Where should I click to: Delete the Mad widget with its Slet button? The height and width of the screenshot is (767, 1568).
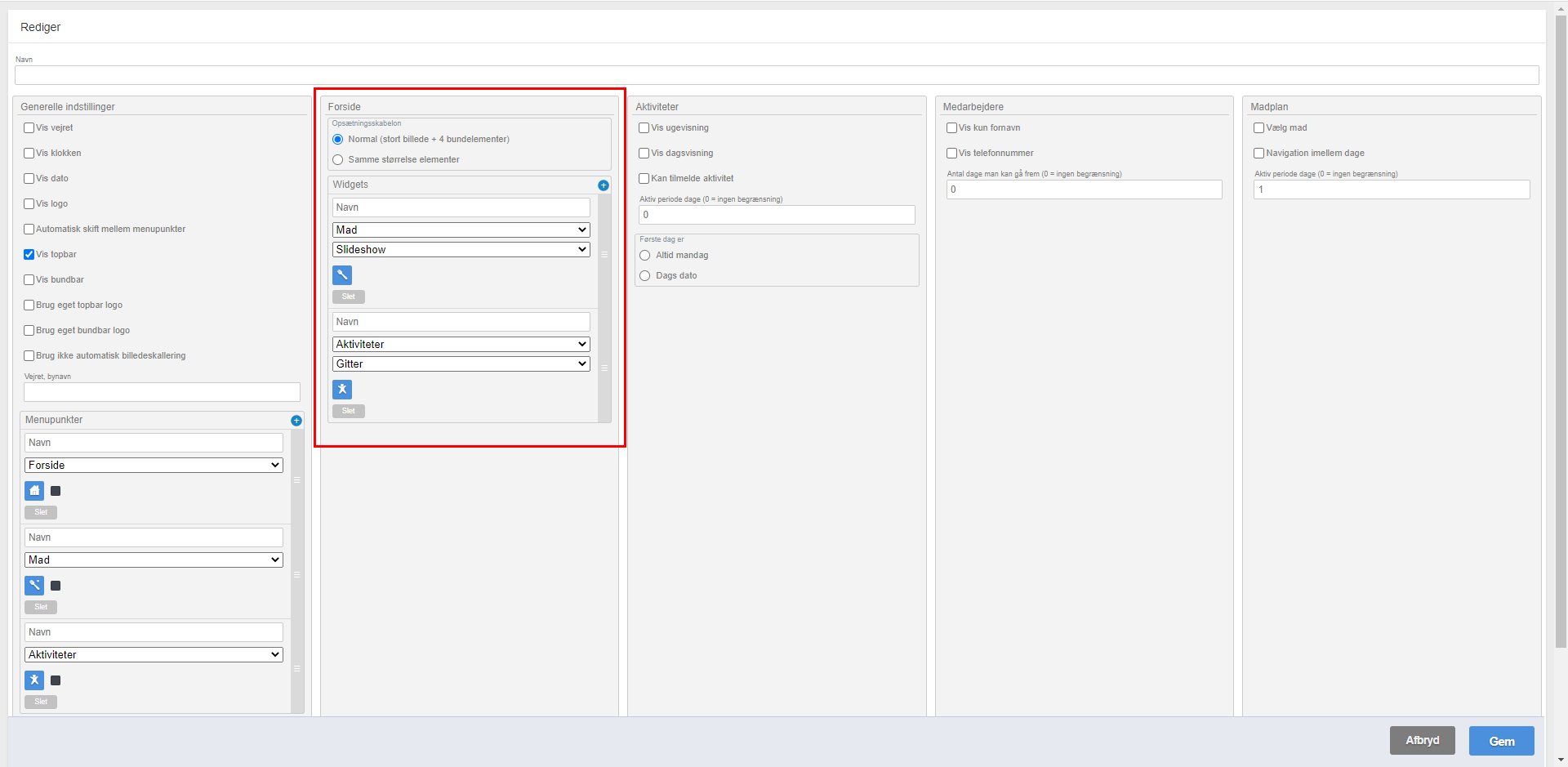click(x=348, y=297)
